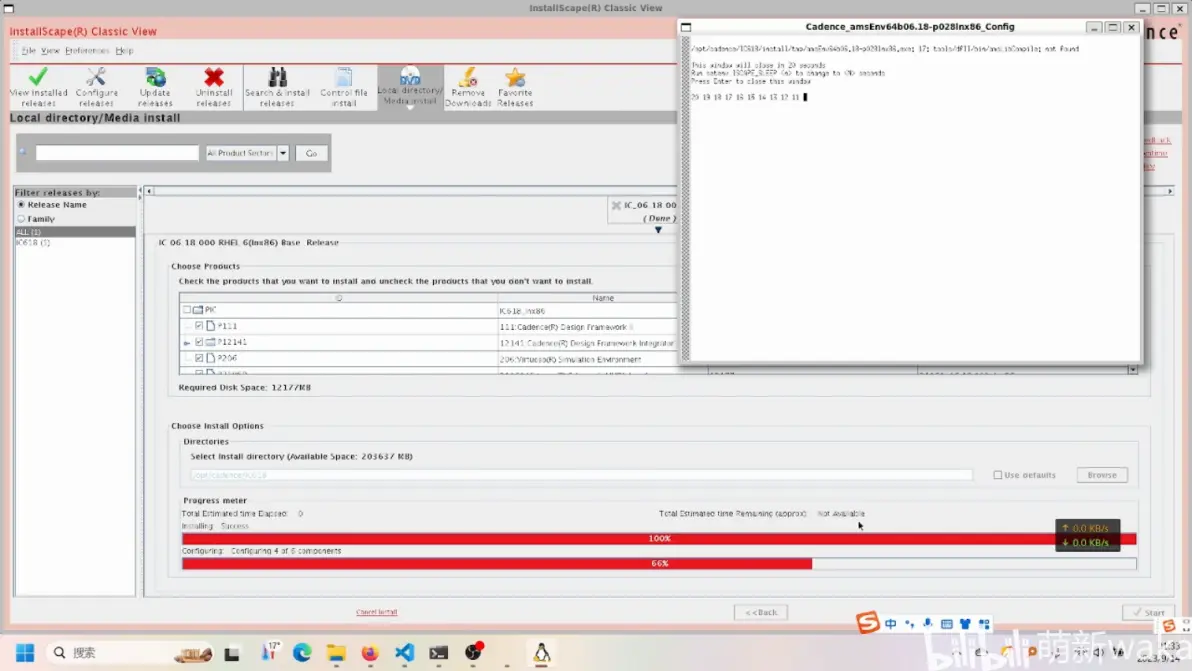
Task: Click the X icon on the IC_06 18 00 tab
Action: click(x=616, y=205)
